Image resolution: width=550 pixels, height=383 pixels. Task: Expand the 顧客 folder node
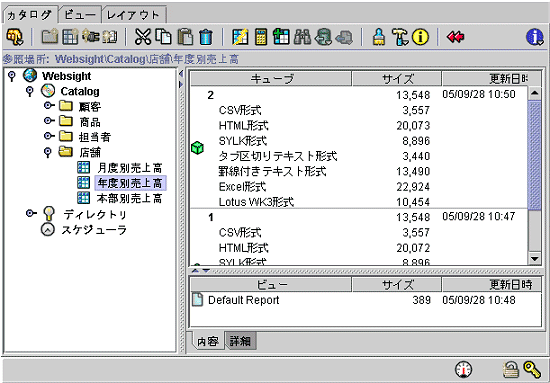[x=48, y=106]
